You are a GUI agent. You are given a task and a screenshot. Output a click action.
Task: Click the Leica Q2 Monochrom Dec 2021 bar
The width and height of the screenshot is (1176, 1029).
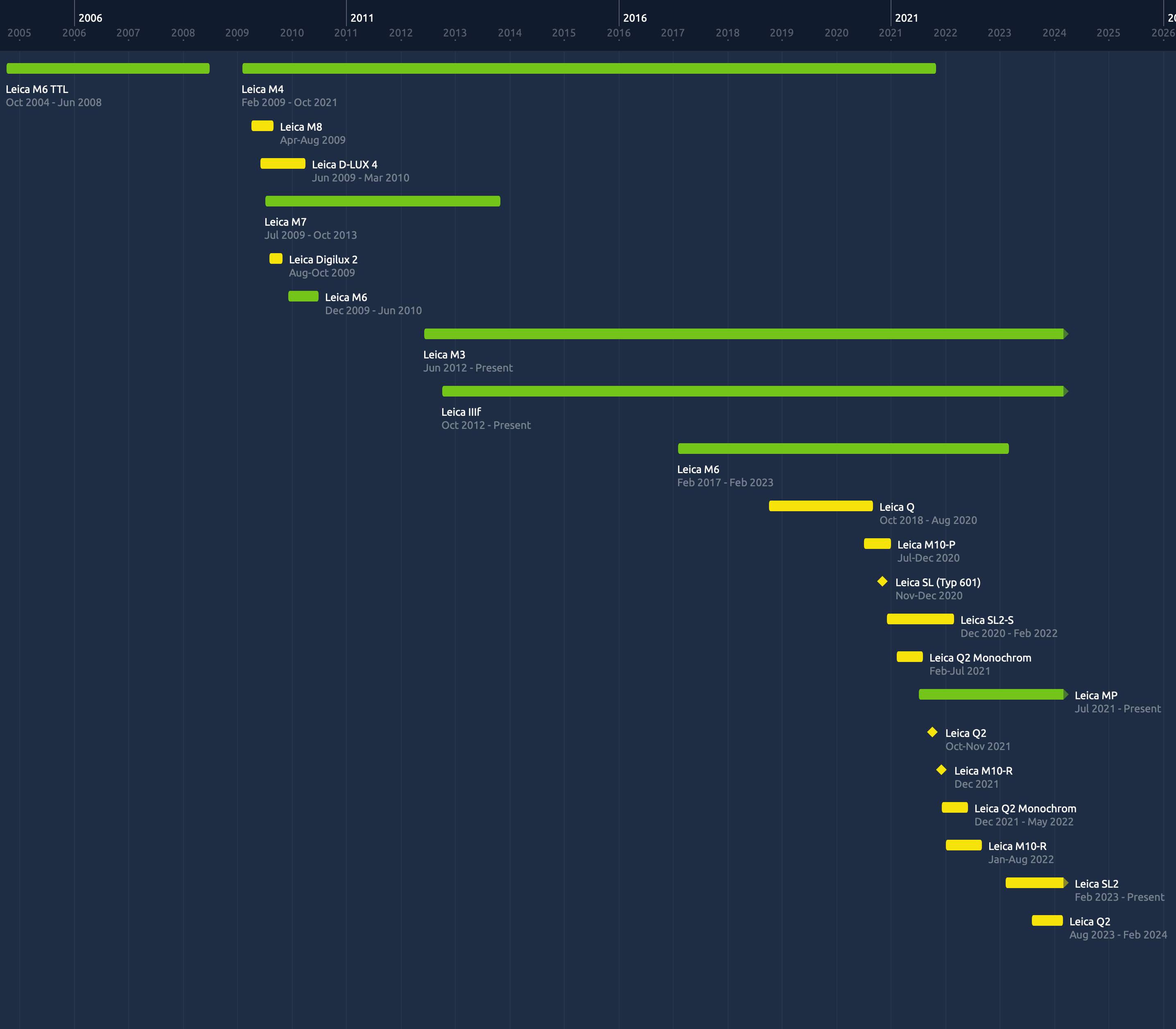(x=955, y=807)
